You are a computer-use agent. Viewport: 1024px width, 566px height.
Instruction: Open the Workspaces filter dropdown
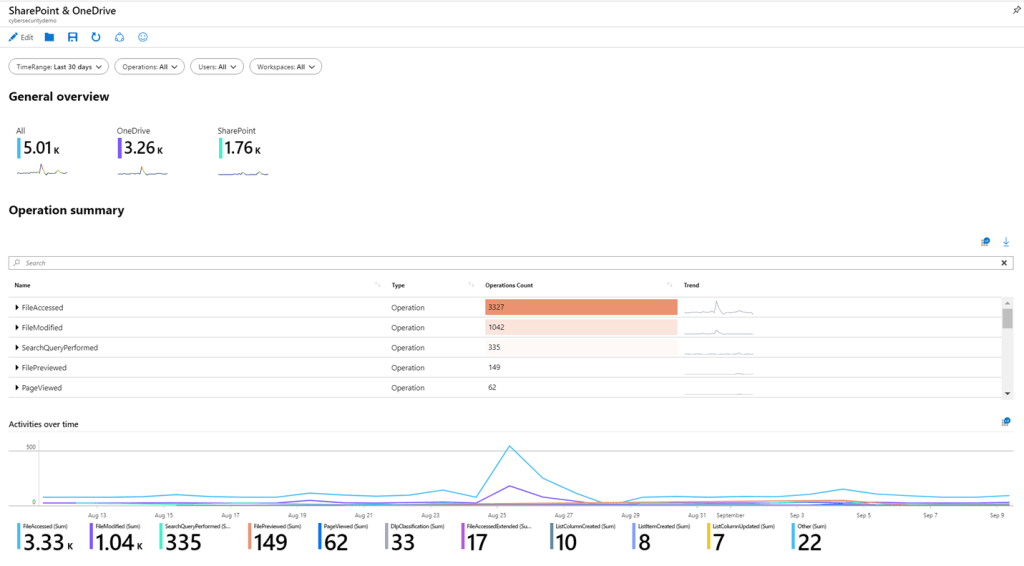click(x=285, y=67)
